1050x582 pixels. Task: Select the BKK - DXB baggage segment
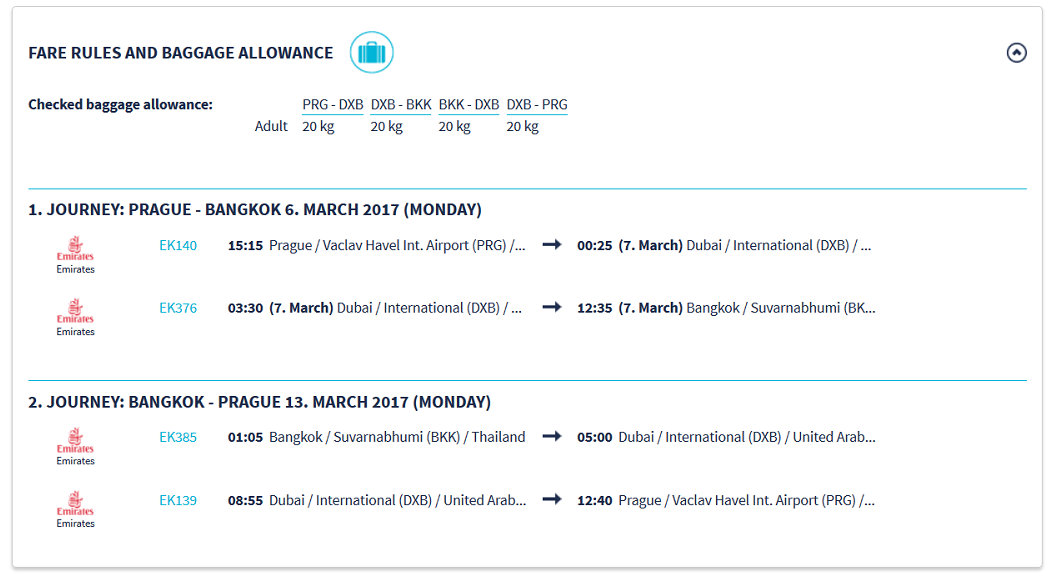(468, 105)
